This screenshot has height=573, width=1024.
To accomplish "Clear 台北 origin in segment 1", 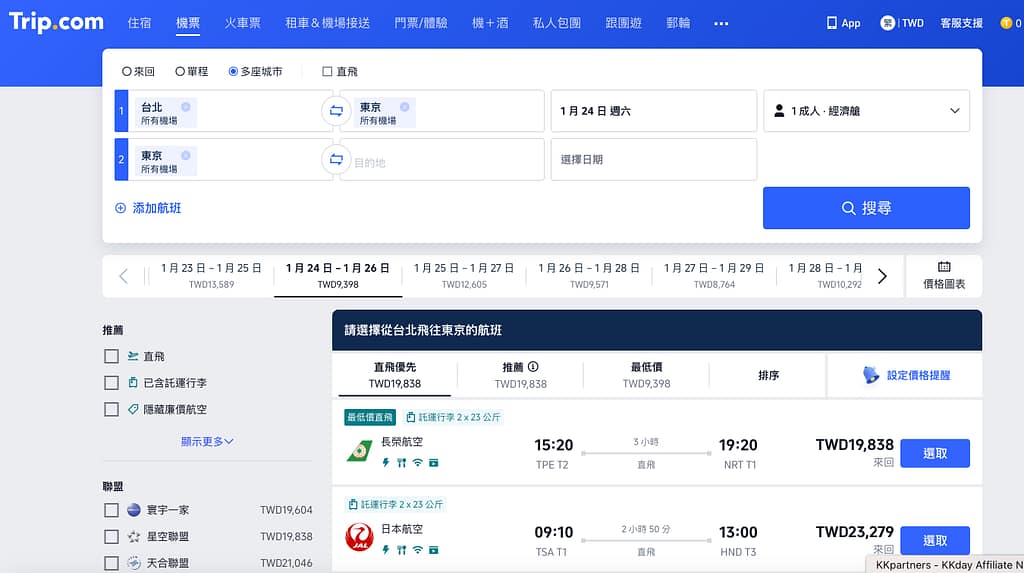I will 185,106.
